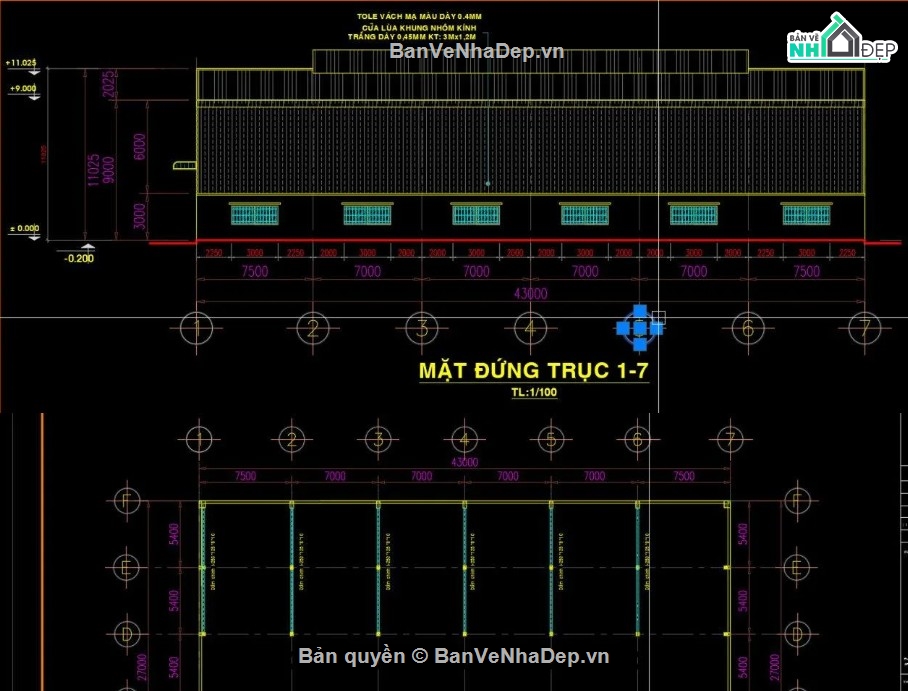Select the right axis bubble F in the plan
Screen dimensions: 908x691
(797, 500)
